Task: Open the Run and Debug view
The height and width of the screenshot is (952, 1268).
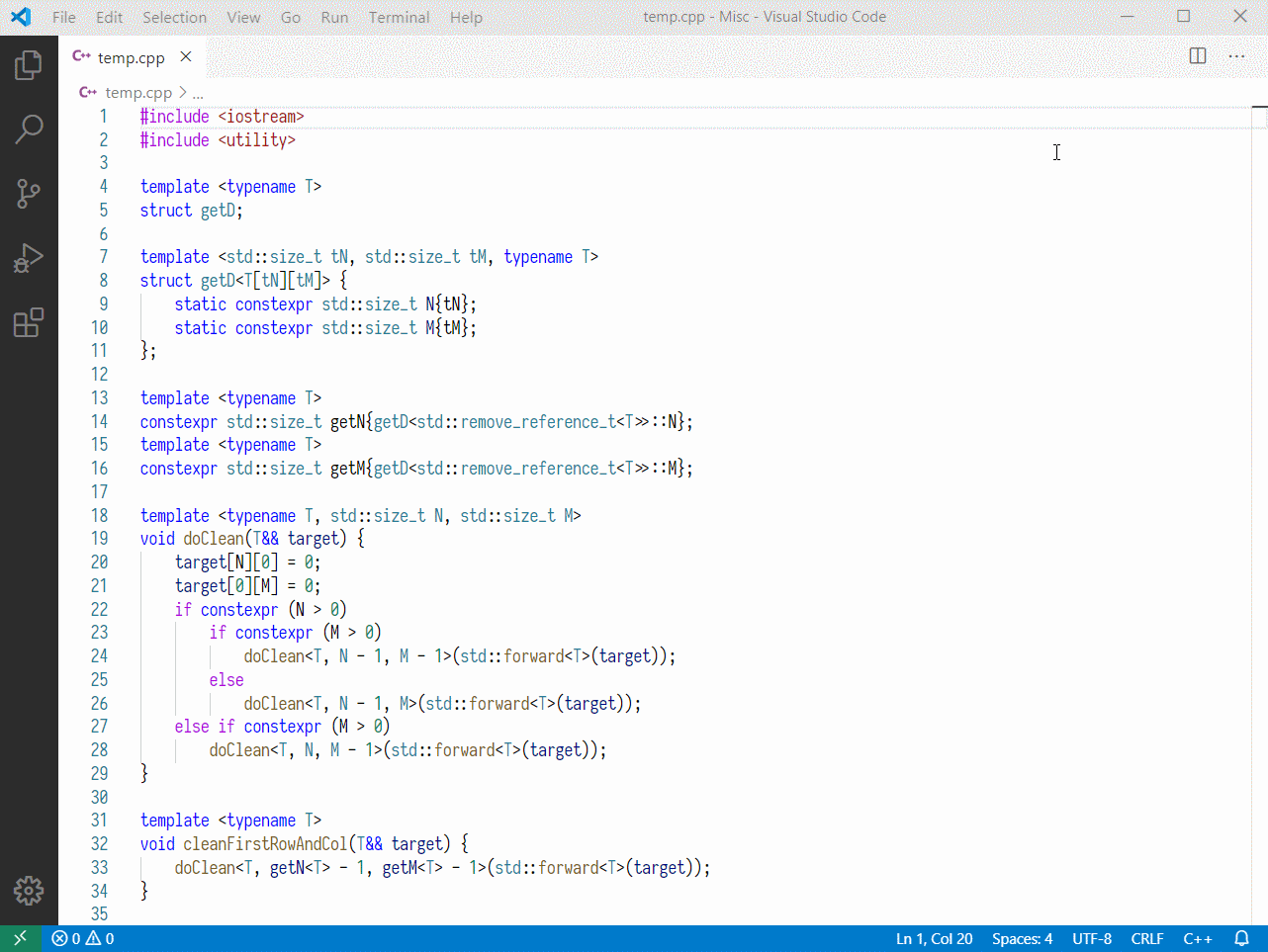Action: [29, 257]
